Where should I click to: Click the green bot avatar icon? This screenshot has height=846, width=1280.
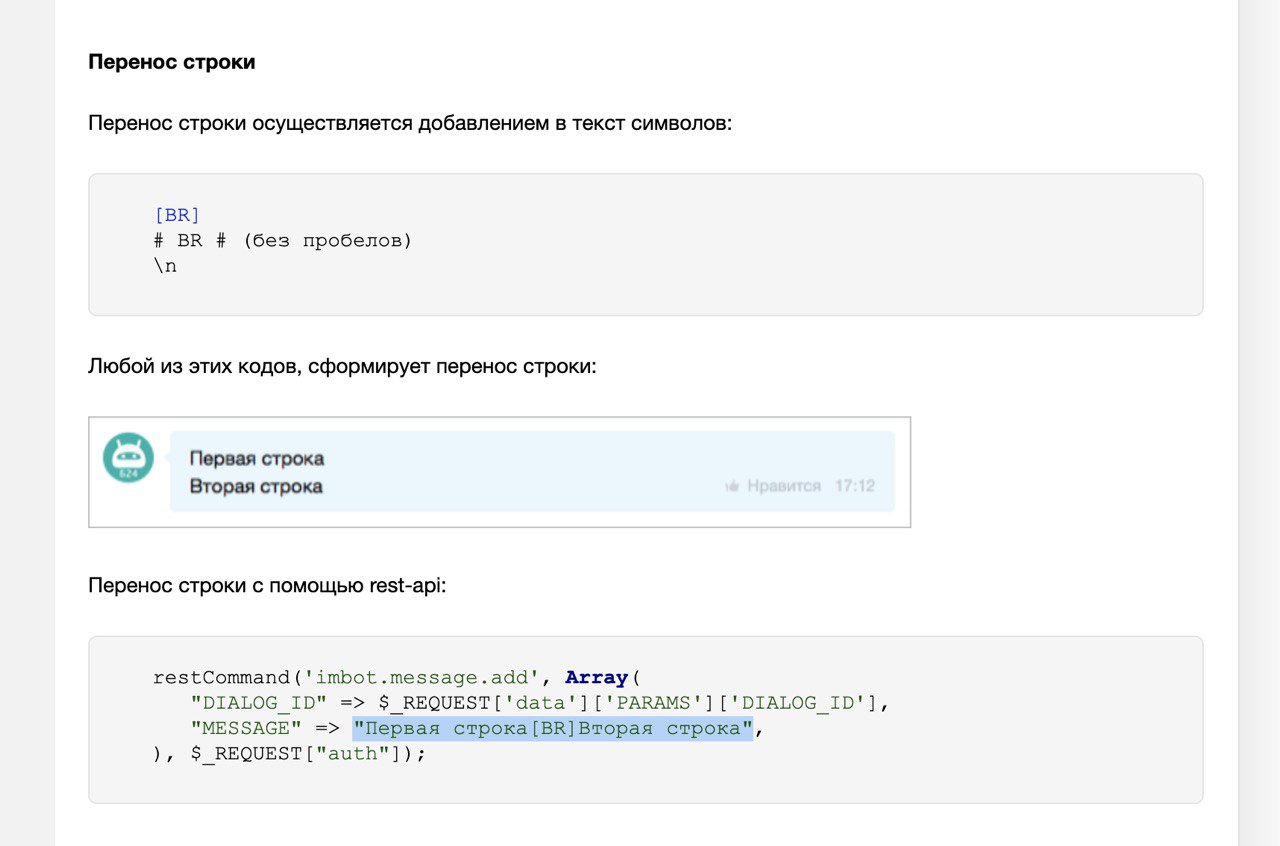[128, 458]
